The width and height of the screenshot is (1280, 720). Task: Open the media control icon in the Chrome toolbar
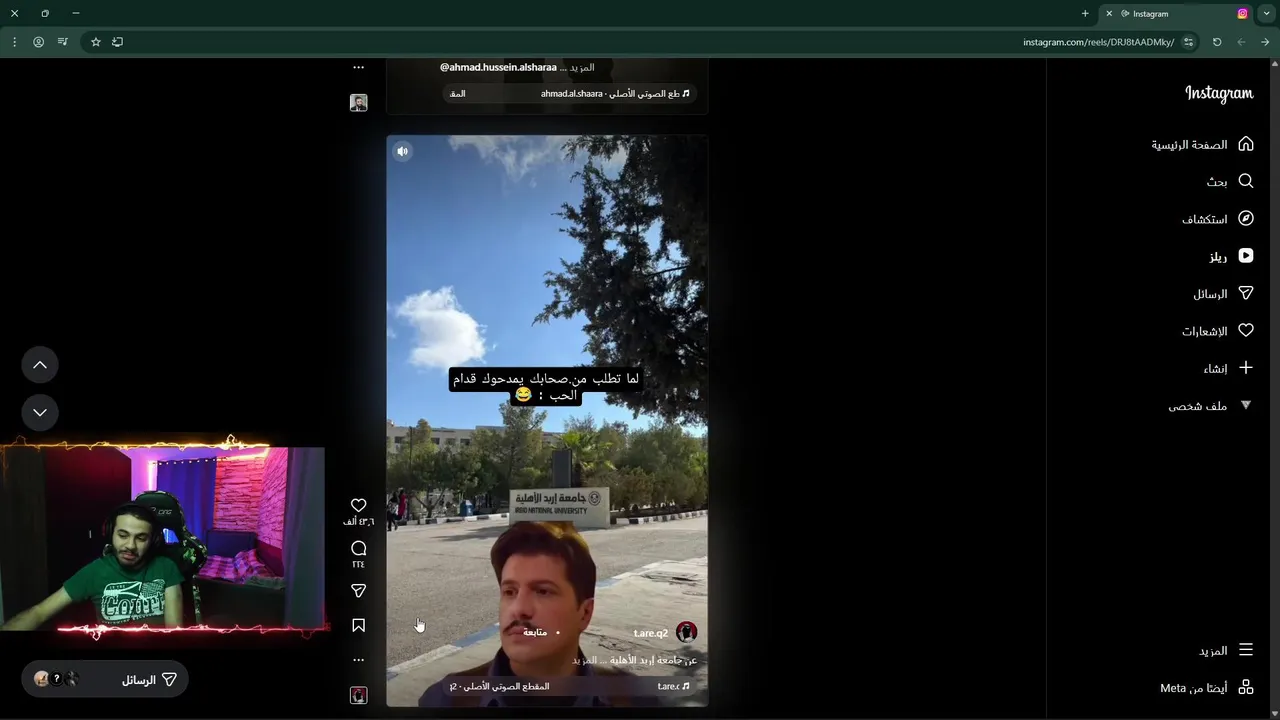point(63,42)
